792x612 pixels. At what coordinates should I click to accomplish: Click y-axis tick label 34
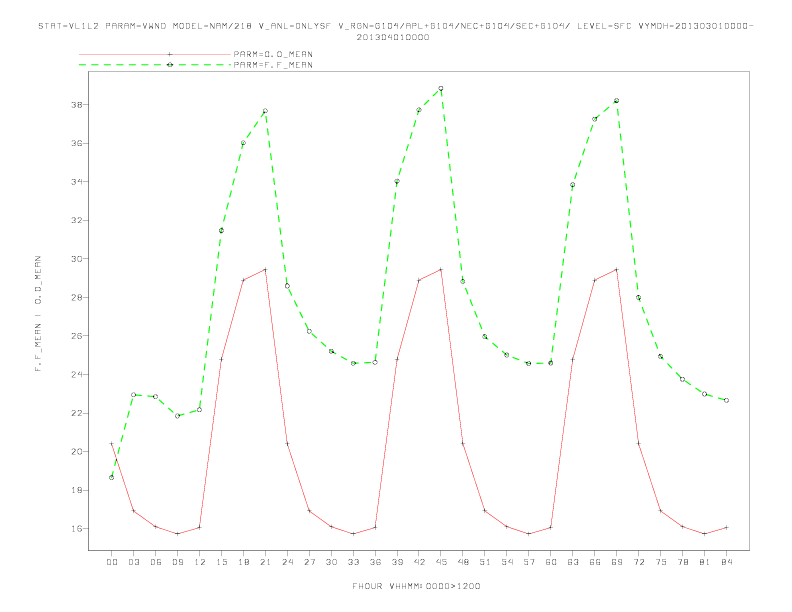77,182
